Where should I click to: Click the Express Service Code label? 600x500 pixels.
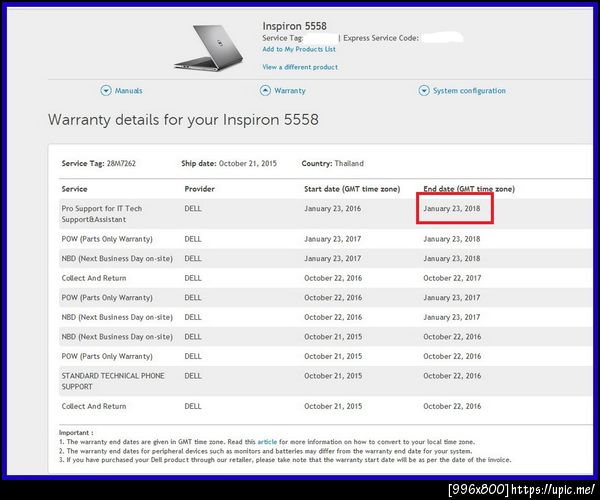(x=381, y=38)
